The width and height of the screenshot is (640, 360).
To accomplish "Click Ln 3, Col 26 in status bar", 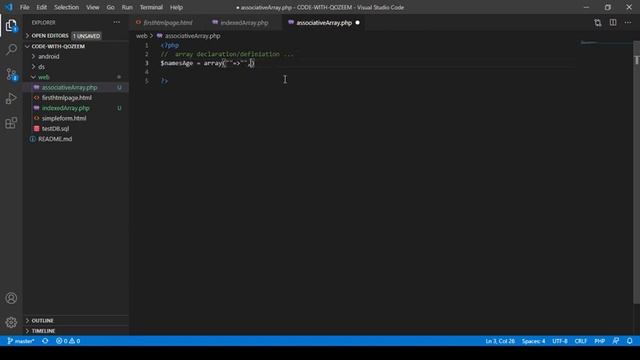I will 500,341.
